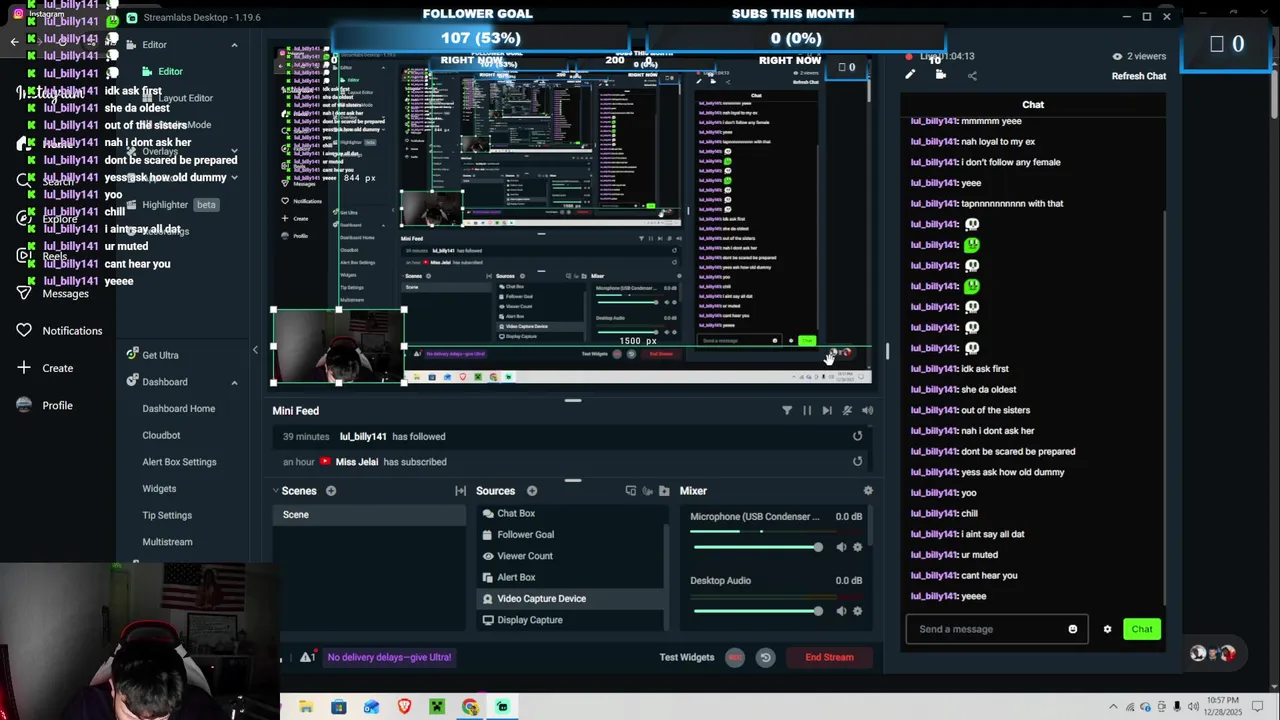This screenshot has width=1280, height=720.
Task: Pause the Mini Feed alert queue
Action: (x=807, y=411)
